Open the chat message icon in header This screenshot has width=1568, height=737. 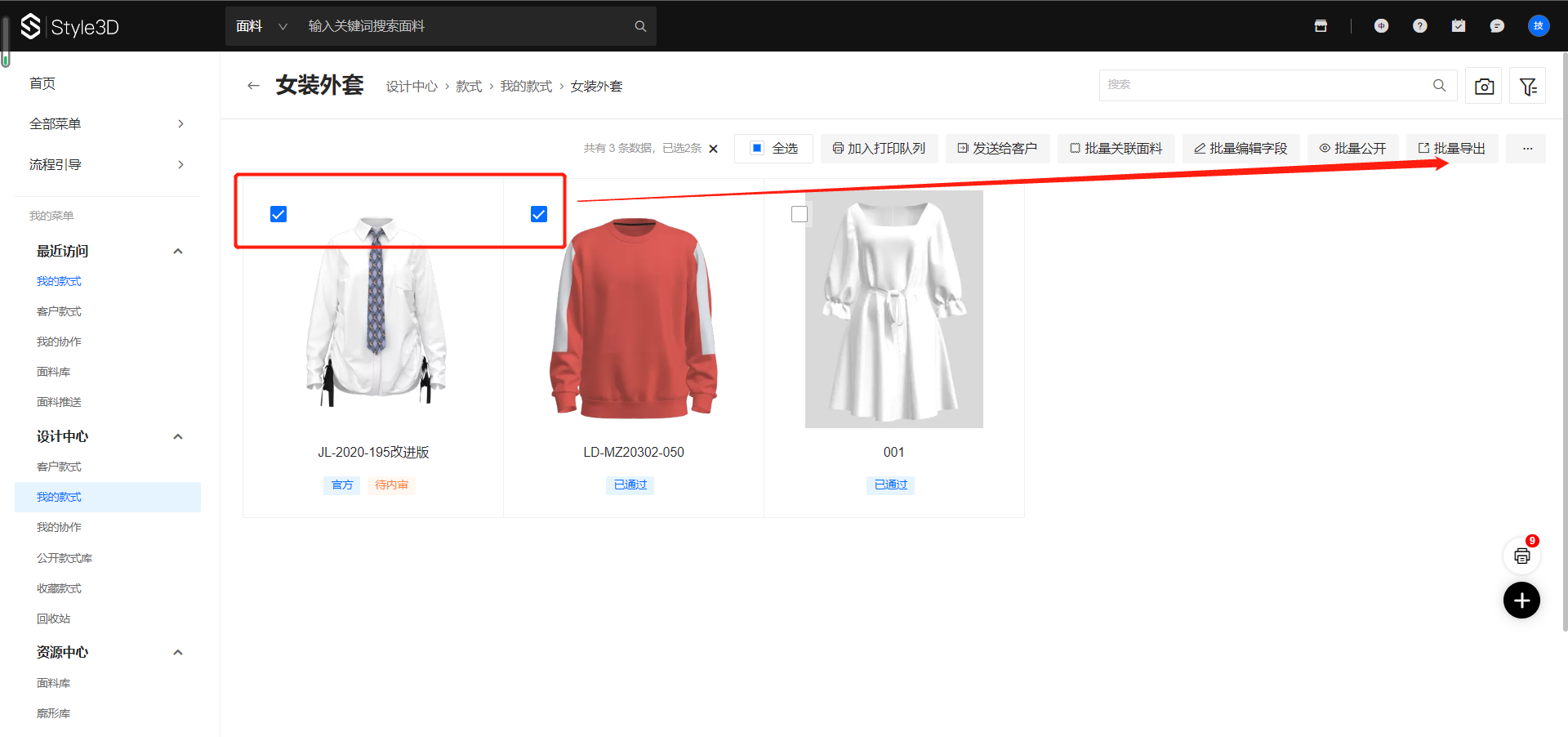coord(1496,26)
